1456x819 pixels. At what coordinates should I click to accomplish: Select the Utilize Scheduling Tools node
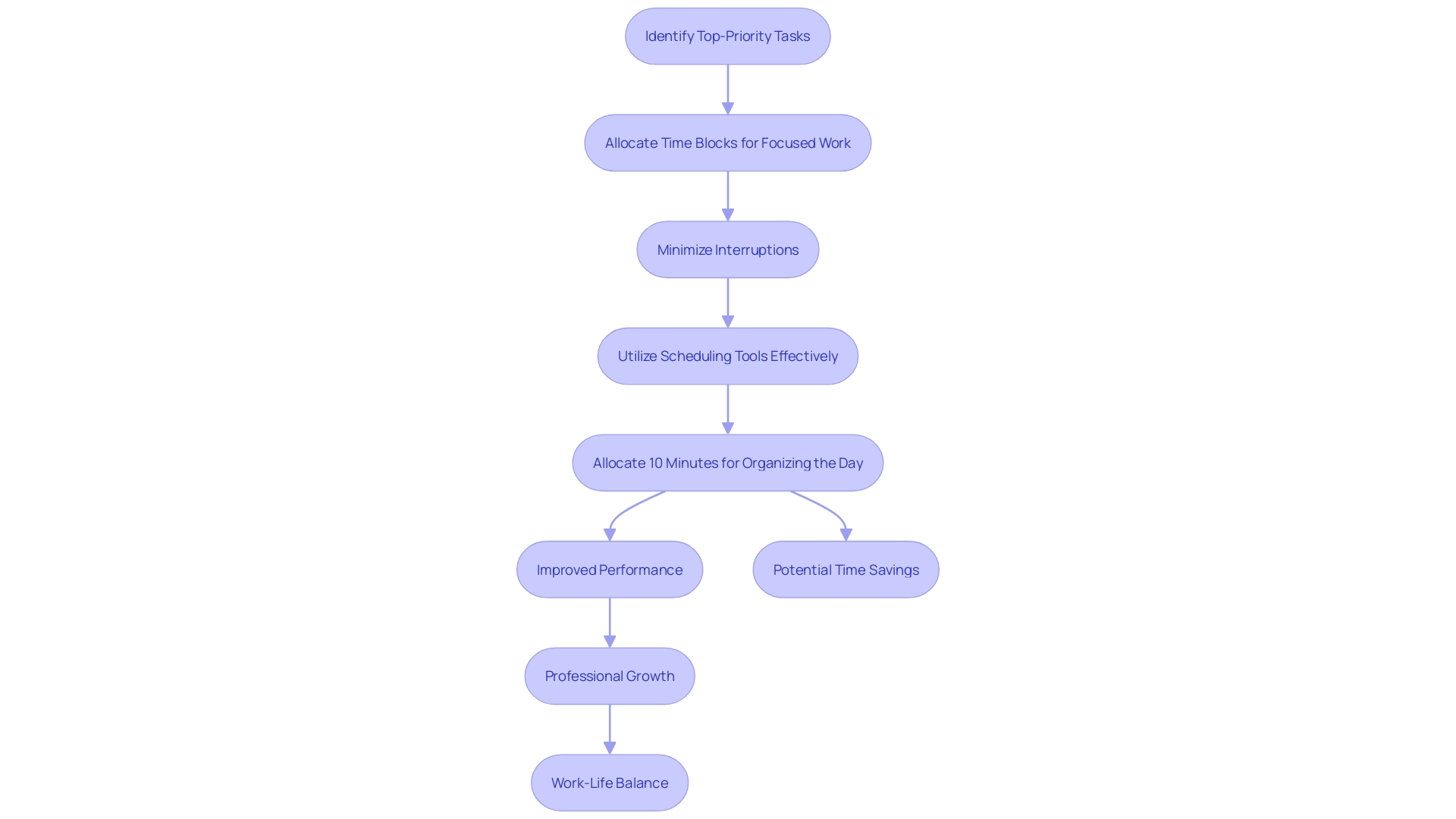tap(727, 356)
